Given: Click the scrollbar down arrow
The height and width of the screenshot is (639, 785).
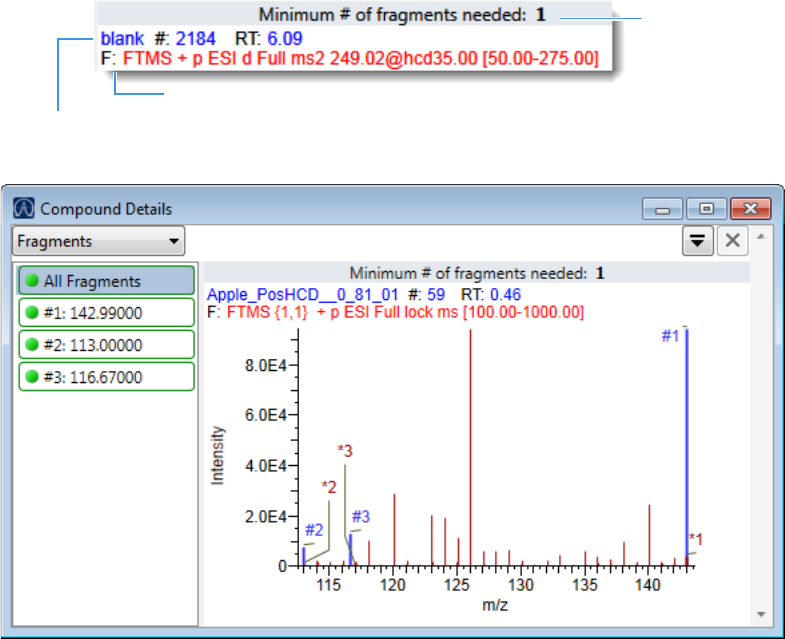Looking at the screenshot, I should 761,614.
